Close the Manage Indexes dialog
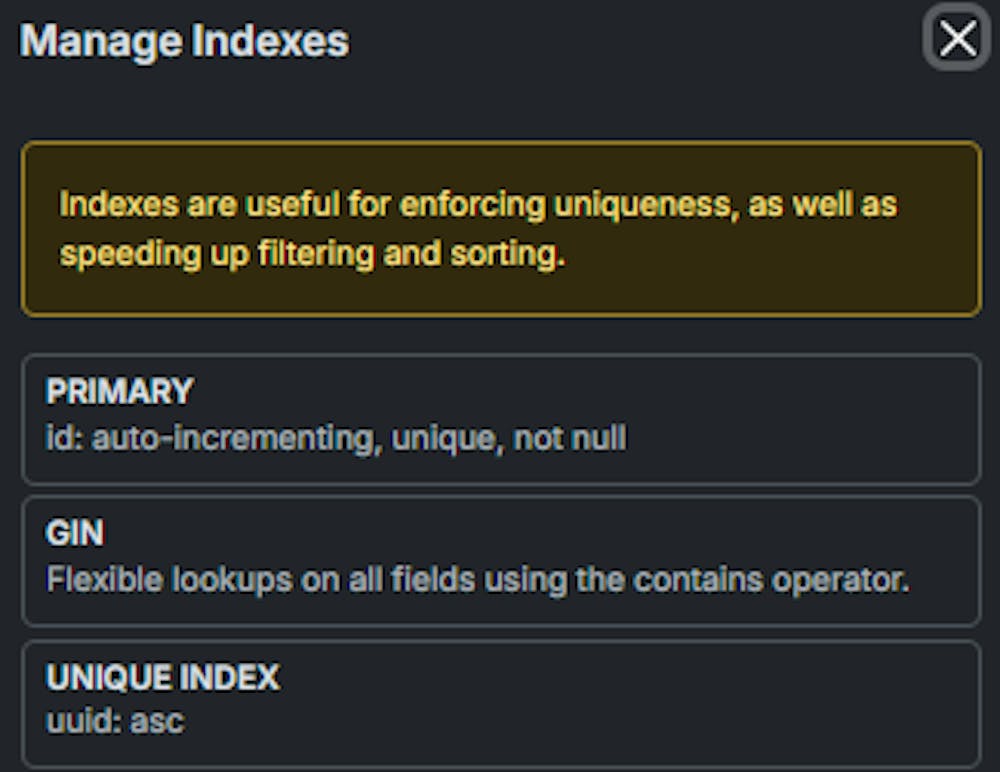 (x=956, y=39)
